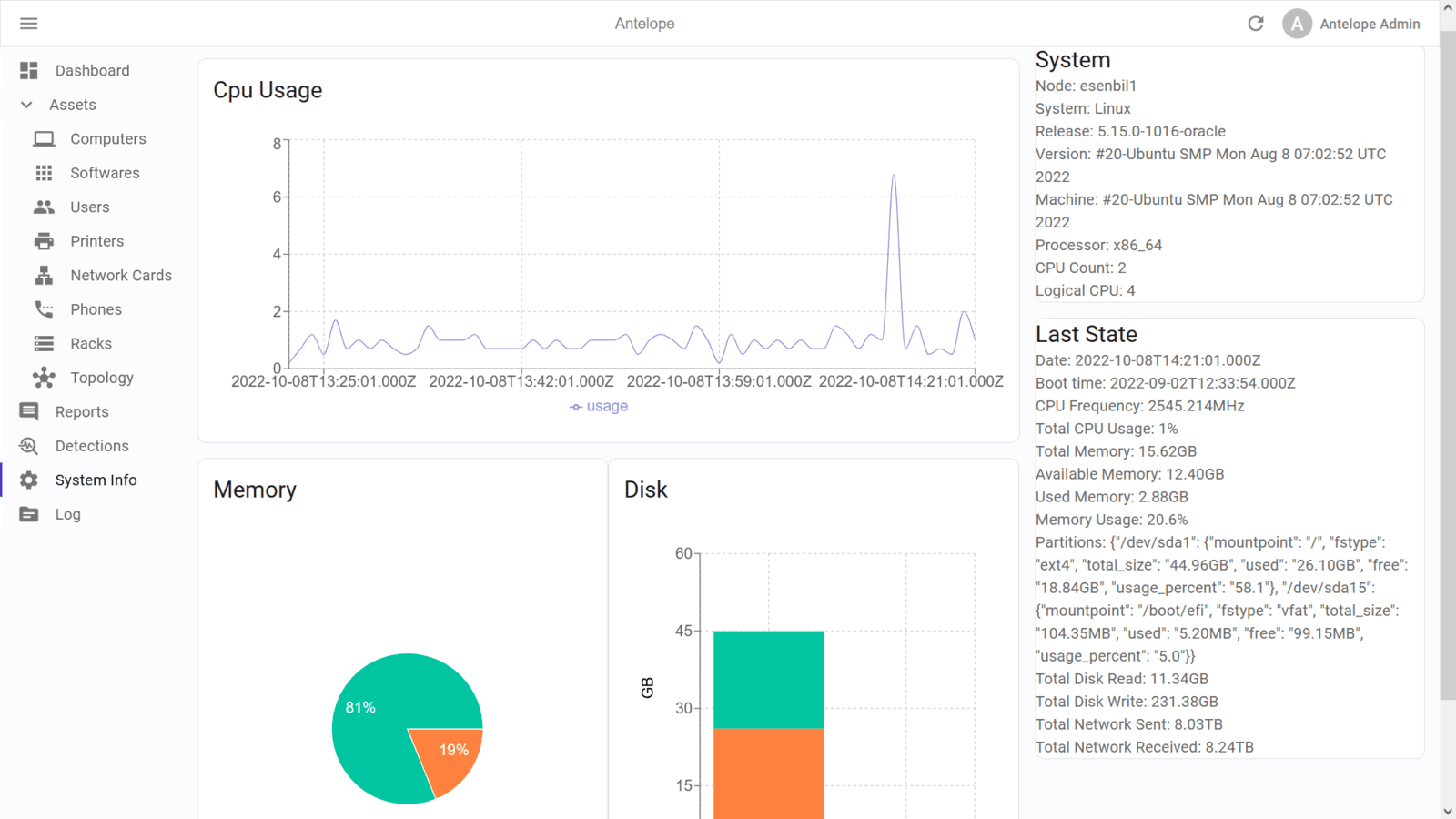This screenshot has height=819, width=1456.
Task: Toggle the usage legend entry
Action: (599, 406)
